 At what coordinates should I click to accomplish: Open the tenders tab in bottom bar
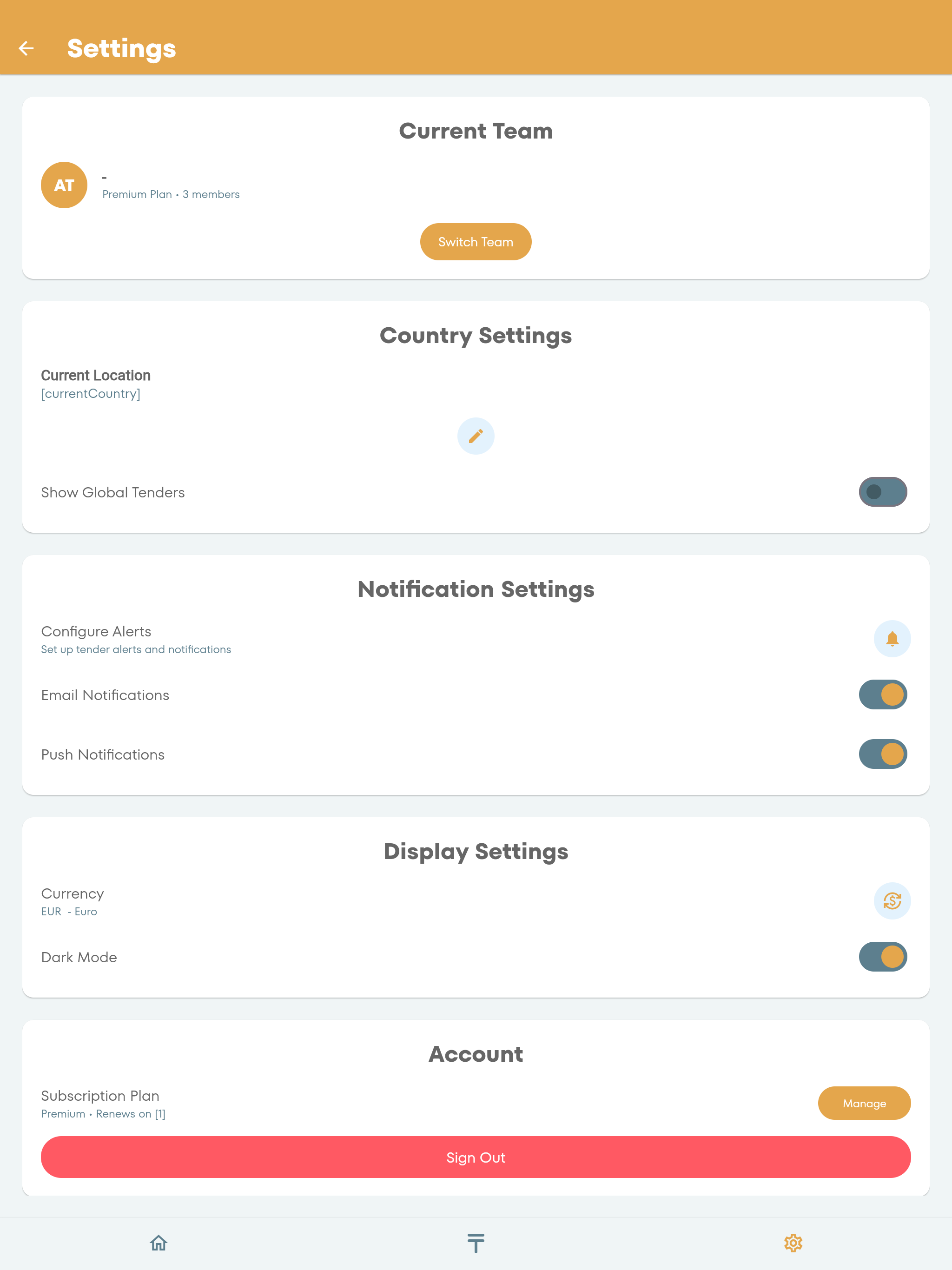point(476,1243)
